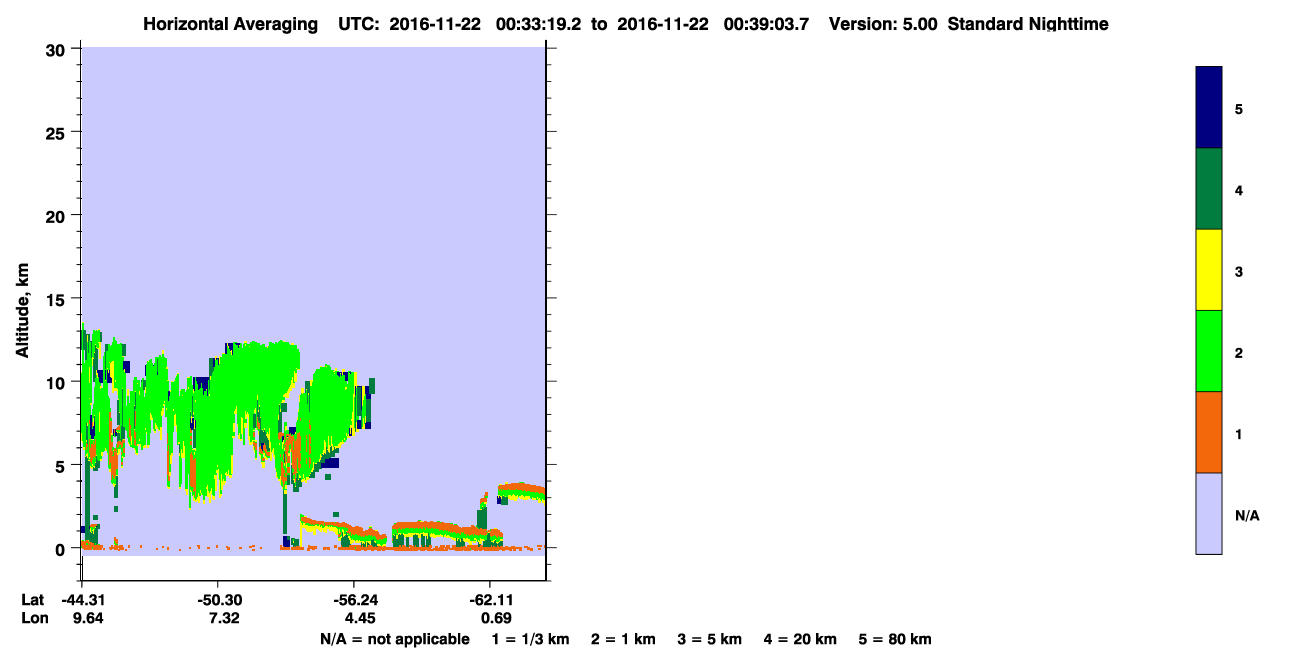Click the '4 = 20 km' legend text
1300x667 pixels.
pos(801,639)
